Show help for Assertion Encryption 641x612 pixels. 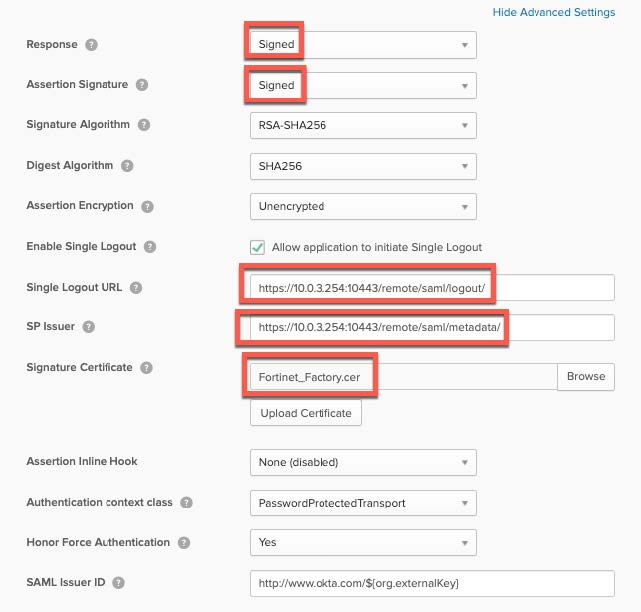pos(148,206)
